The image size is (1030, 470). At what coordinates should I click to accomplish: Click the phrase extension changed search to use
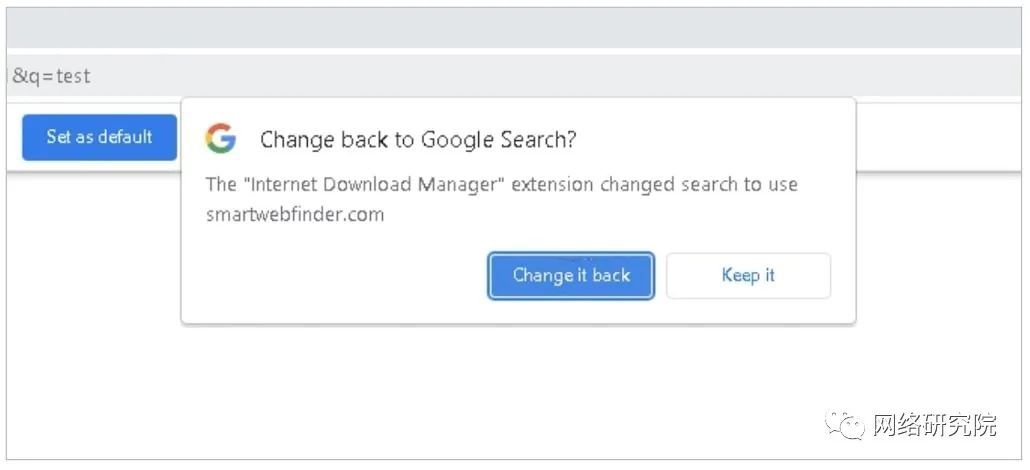(654, 184)
